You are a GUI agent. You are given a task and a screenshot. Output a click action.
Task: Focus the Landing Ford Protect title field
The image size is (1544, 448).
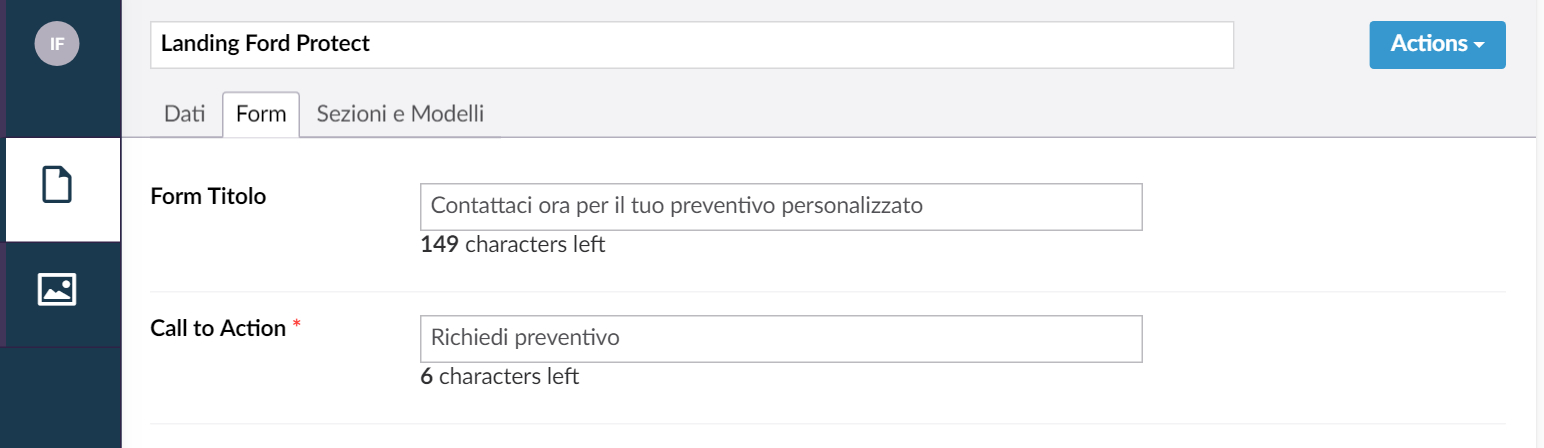pyautogui.click(x=691, y=44)
